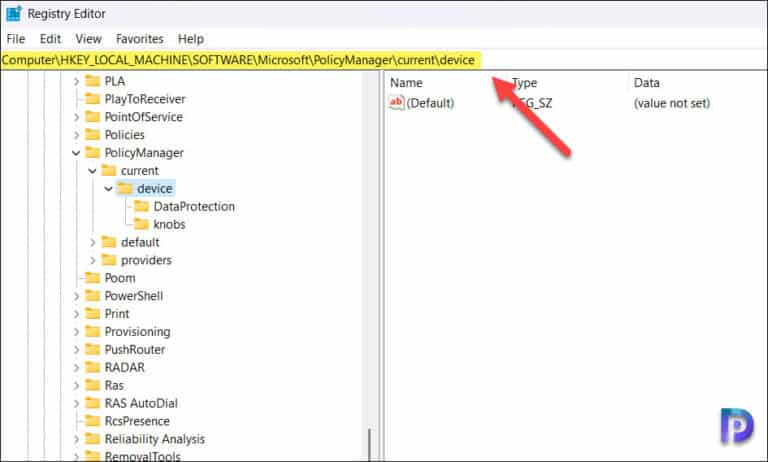This screenshot has width=768, height=462.
Task: Click the Policies folder icon
Action: (x=93, y=135)
